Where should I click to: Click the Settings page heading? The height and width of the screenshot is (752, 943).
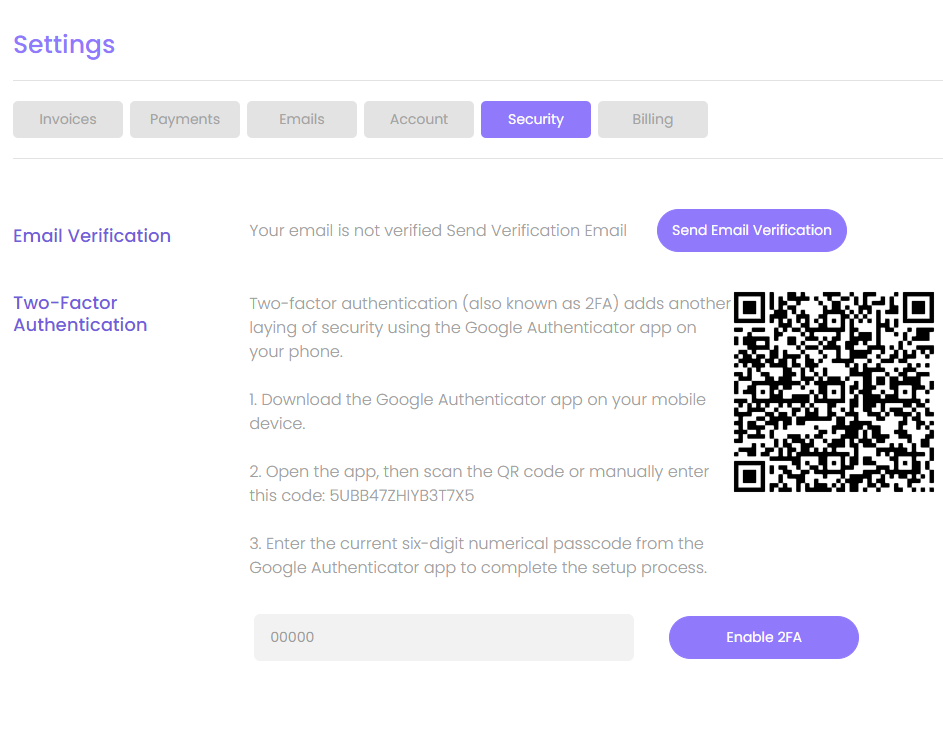tap(64, 45)
